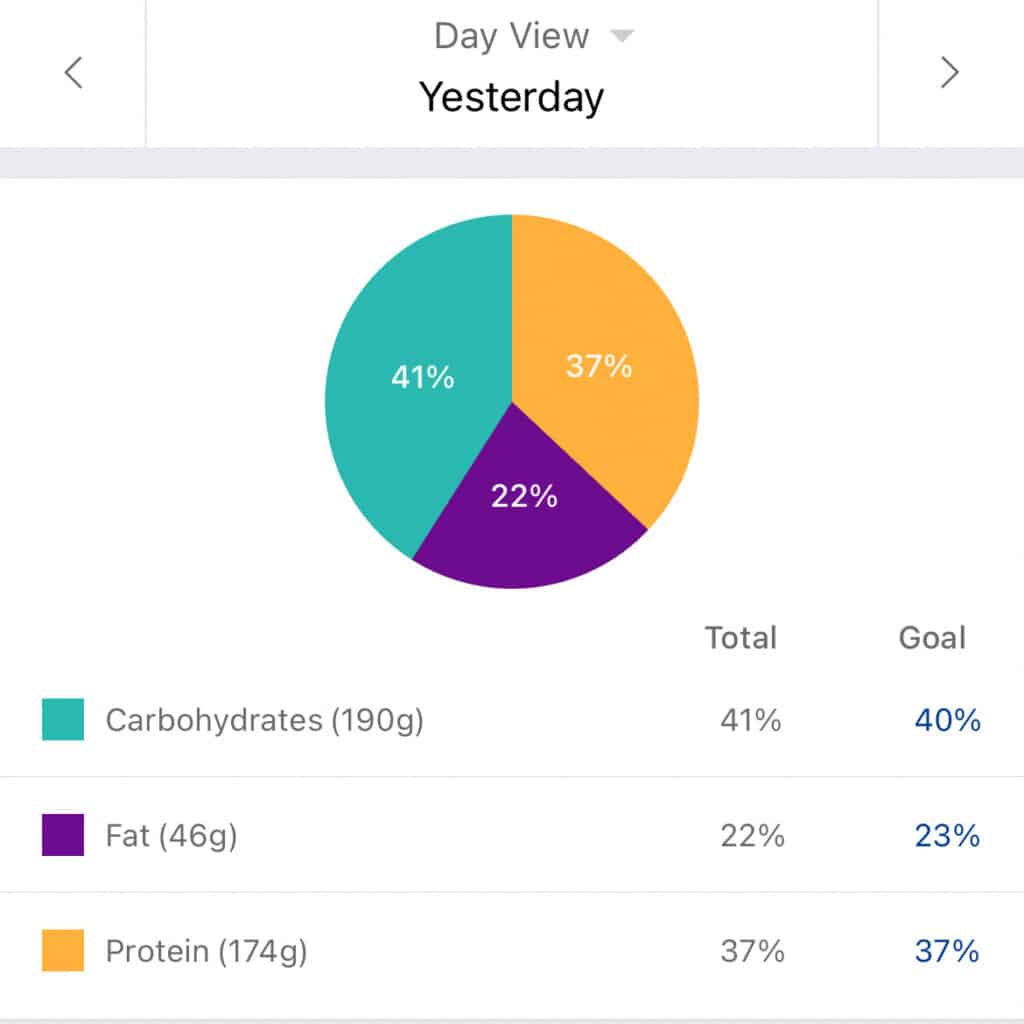Click the right arrow to advance a day

tap(950, 72)
